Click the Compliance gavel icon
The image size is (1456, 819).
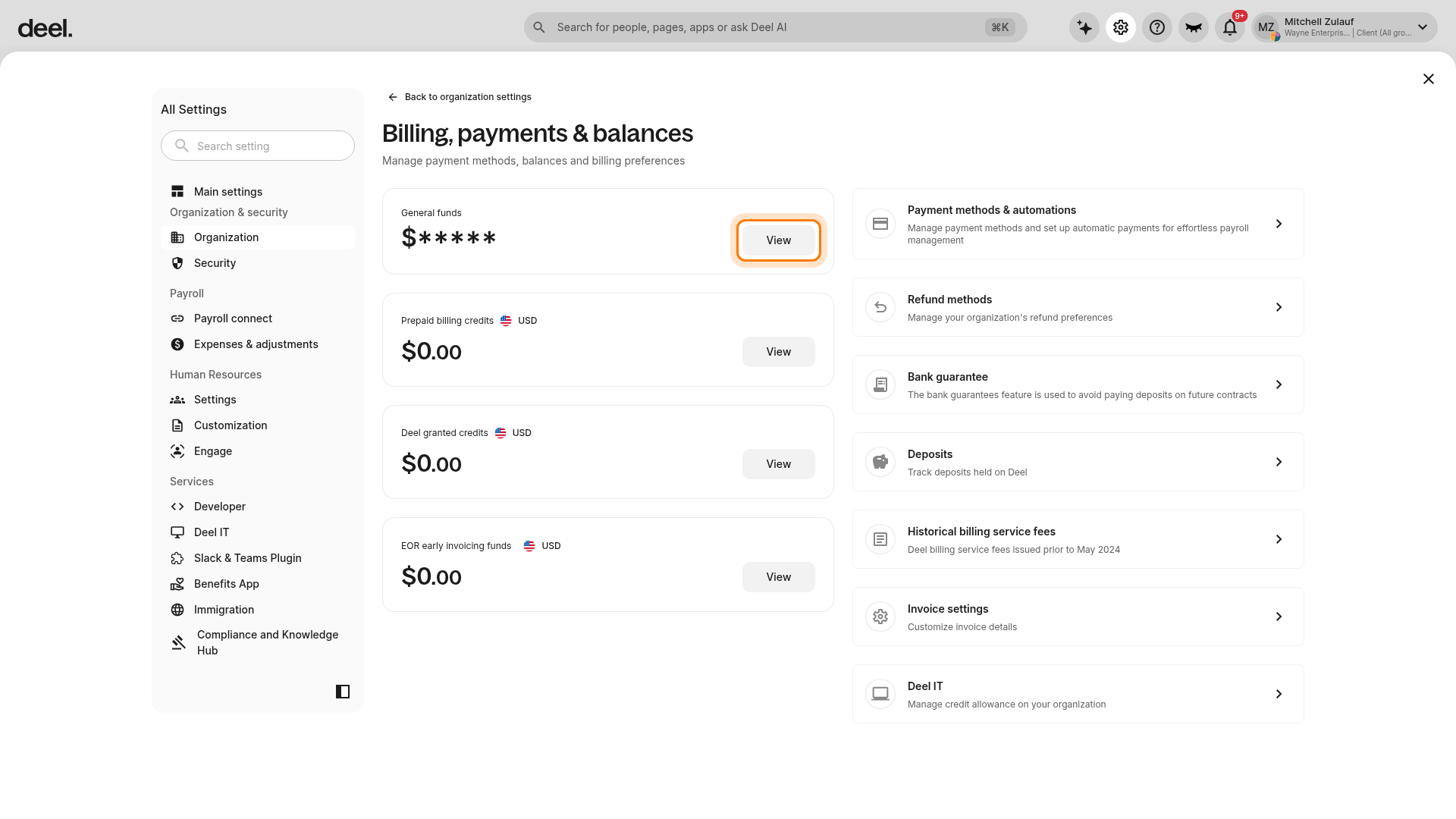click(x=179, y=642)
